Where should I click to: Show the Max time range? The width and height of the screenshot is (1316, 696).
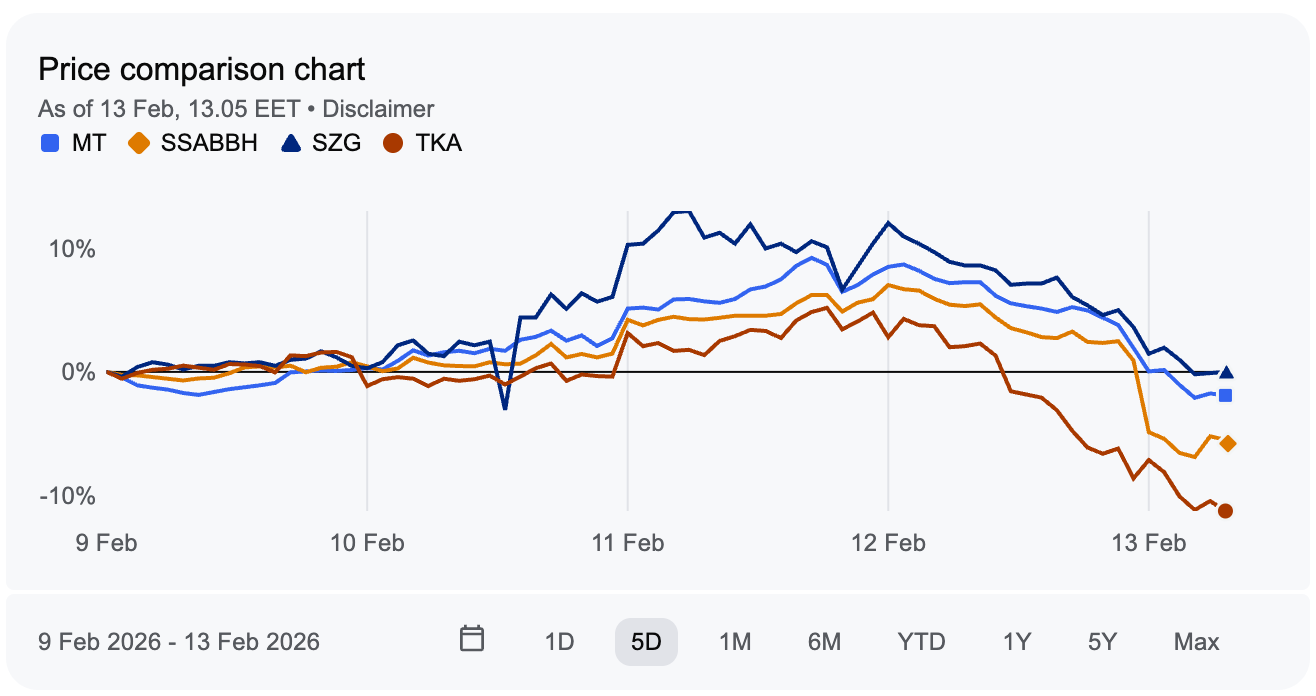click(x=1196, y=641)
